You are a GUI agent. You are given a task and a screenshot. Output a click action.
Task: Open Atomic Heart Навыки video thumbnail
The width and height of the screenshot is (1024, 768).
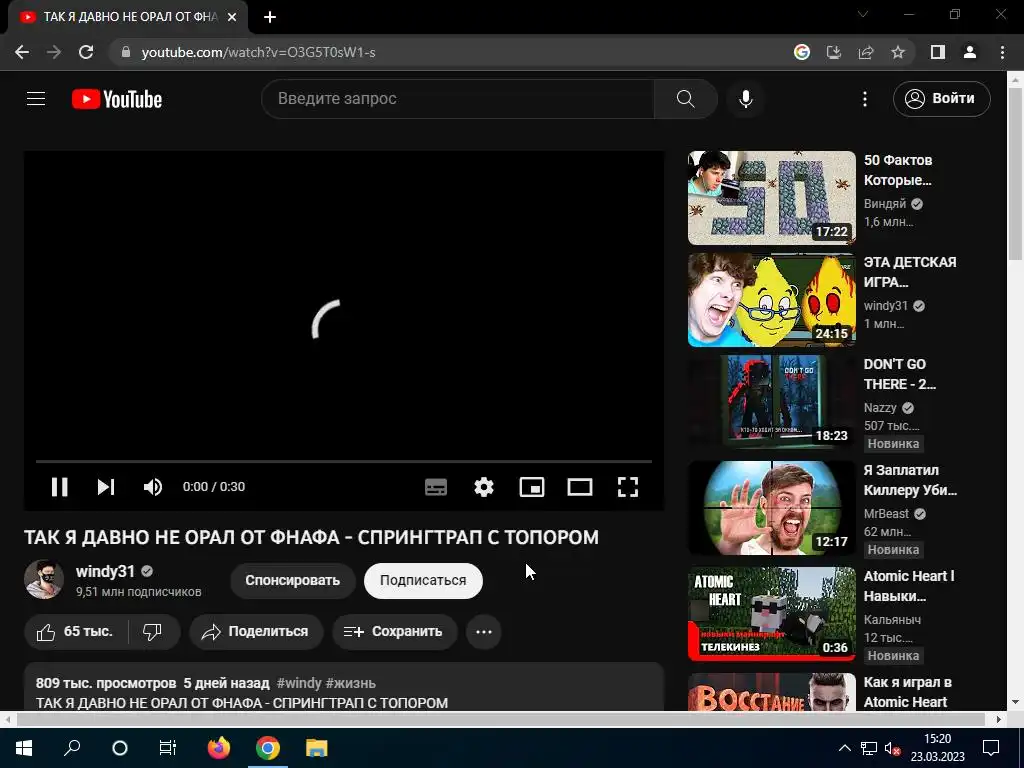point(771,614)
